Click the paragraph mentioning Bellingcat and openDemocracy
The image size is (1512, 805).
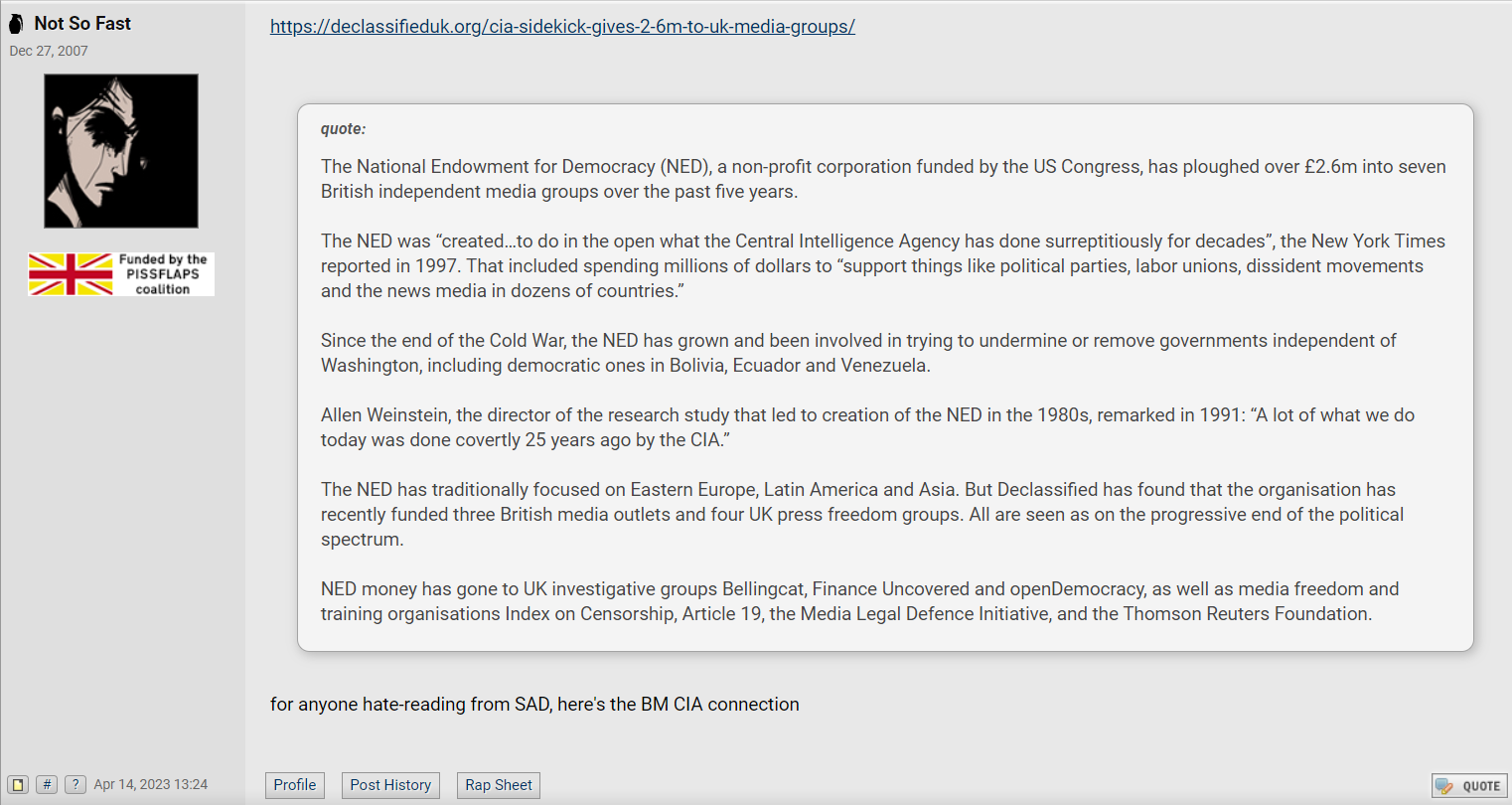pyautogui.click(x=859, y=601)
